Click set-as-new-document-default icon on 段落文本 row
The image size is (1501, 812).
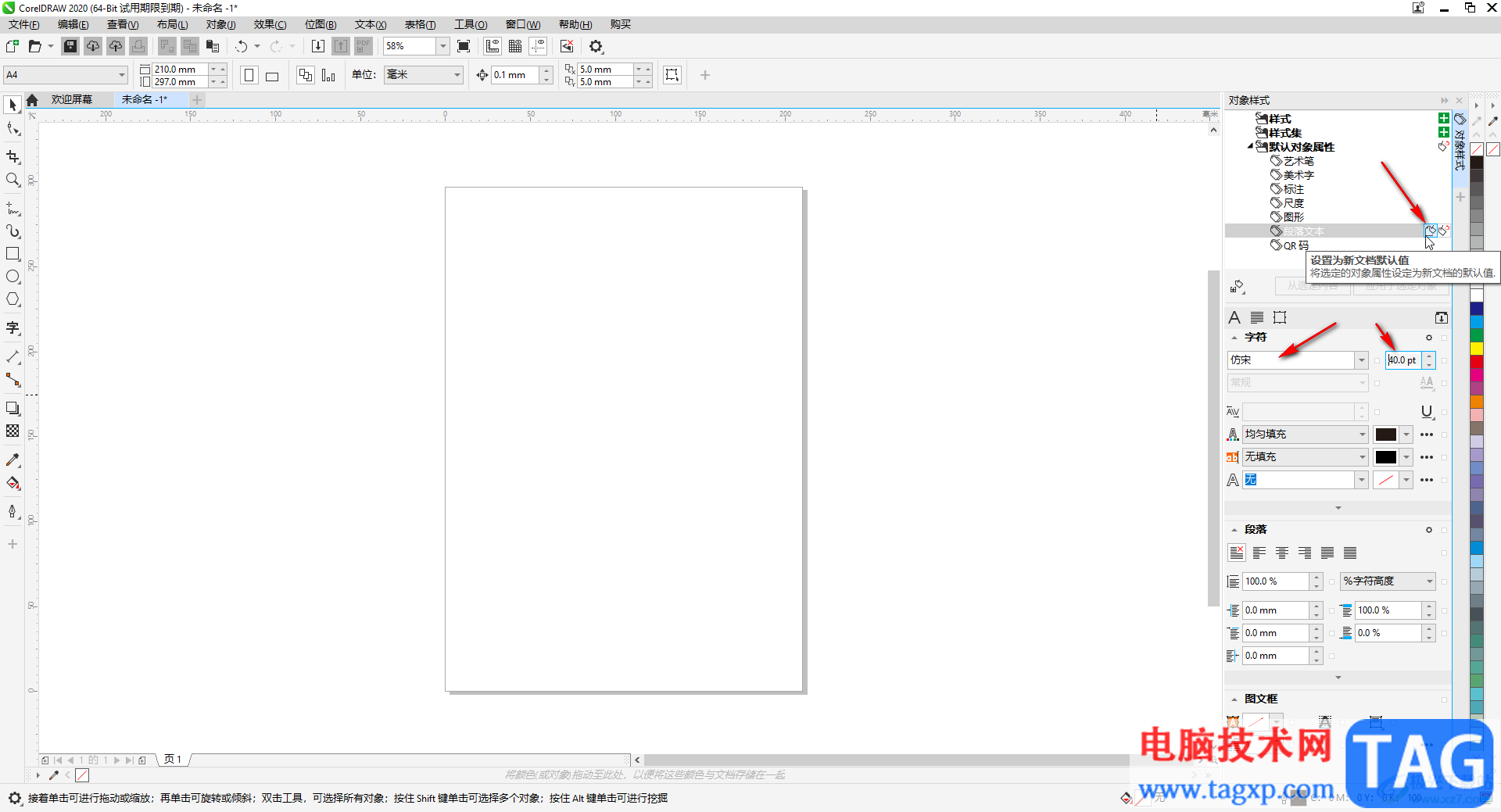(1430, 231)
